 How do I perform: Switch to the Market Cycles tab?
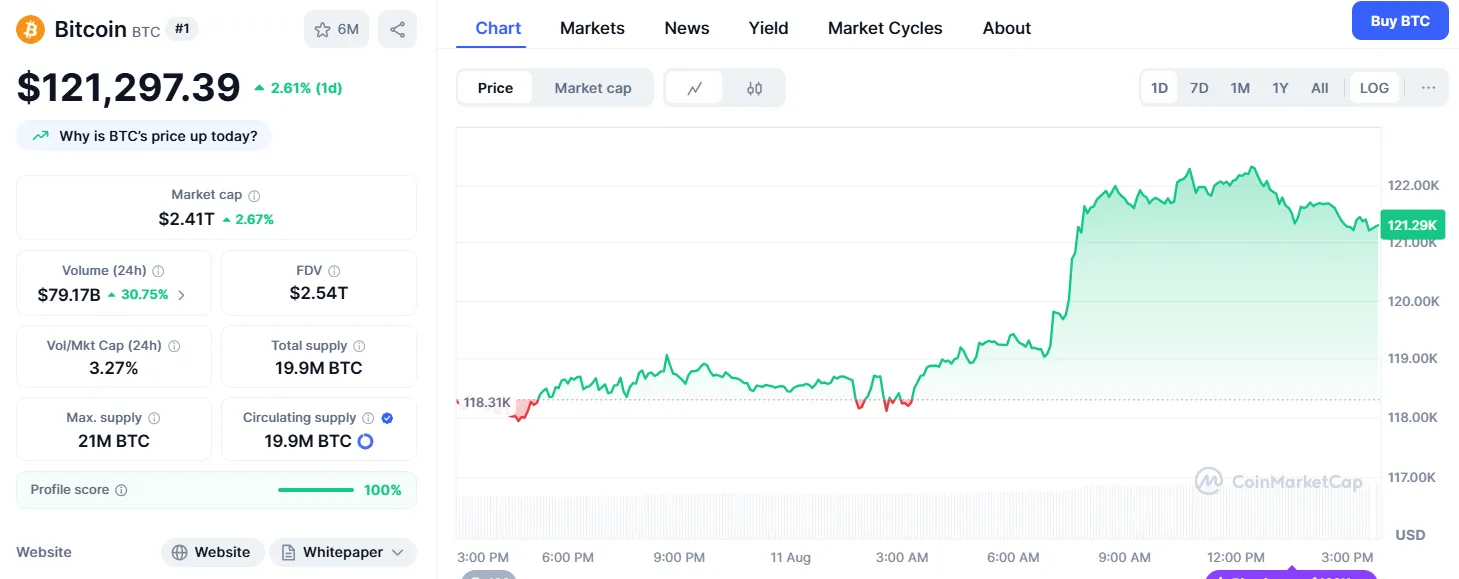(884, 28)
